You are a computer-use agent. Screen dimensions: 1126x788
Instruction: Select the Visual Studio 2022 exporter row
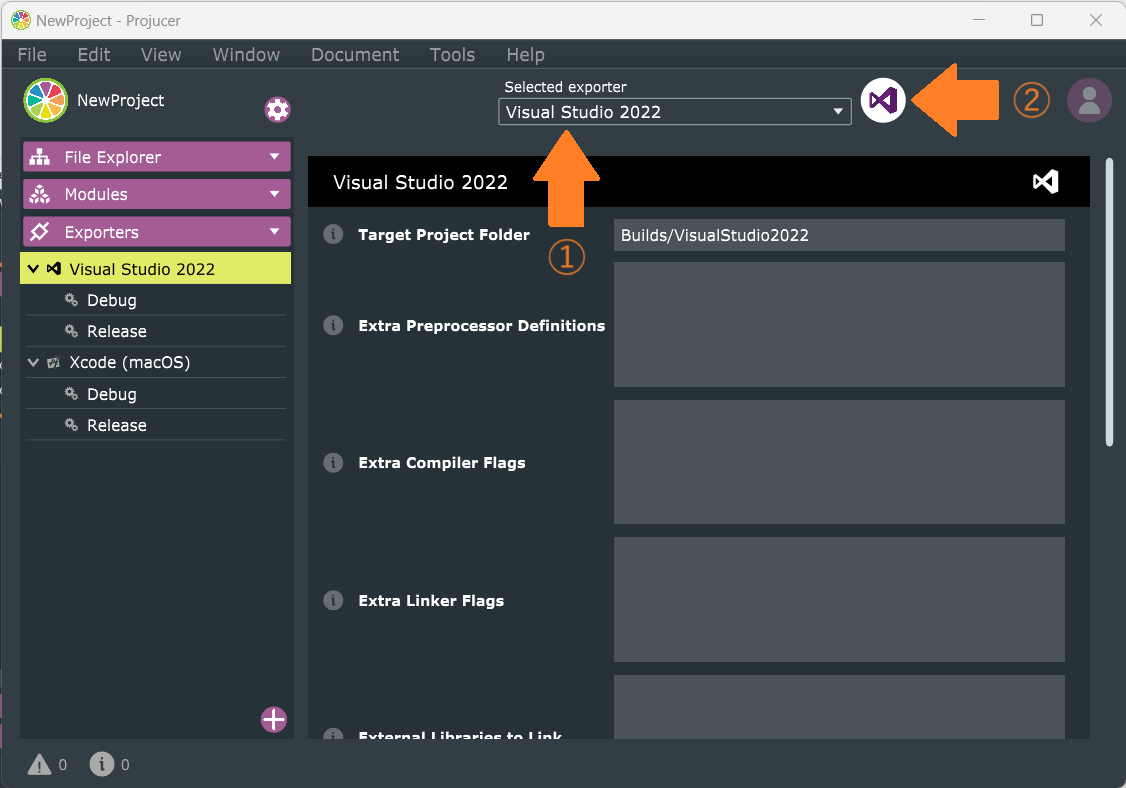tap(155, 268)
